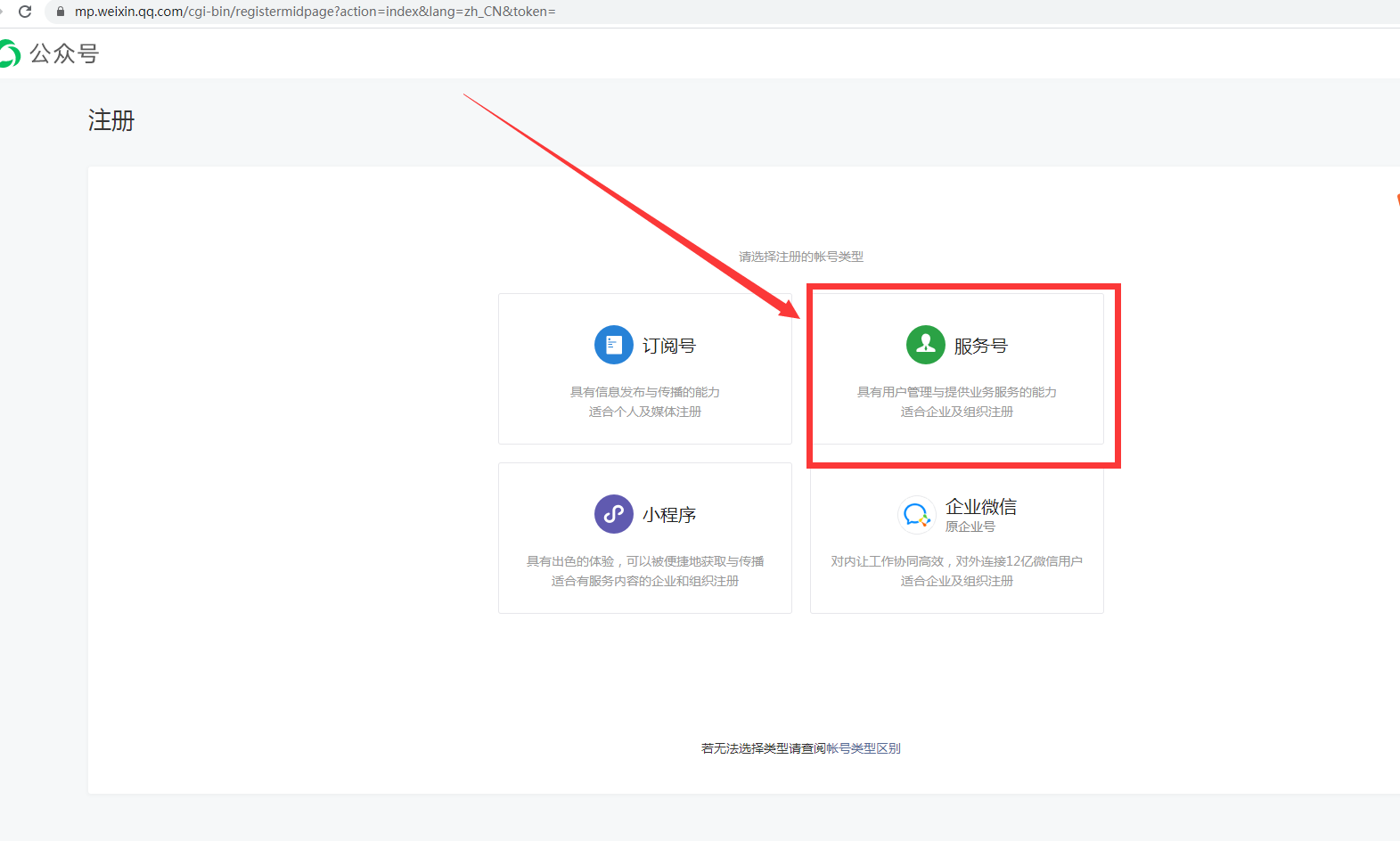Click the green 服务号 user icon
The width and height of the screenshot is (1400, 841).
click(x=926, y=345)
